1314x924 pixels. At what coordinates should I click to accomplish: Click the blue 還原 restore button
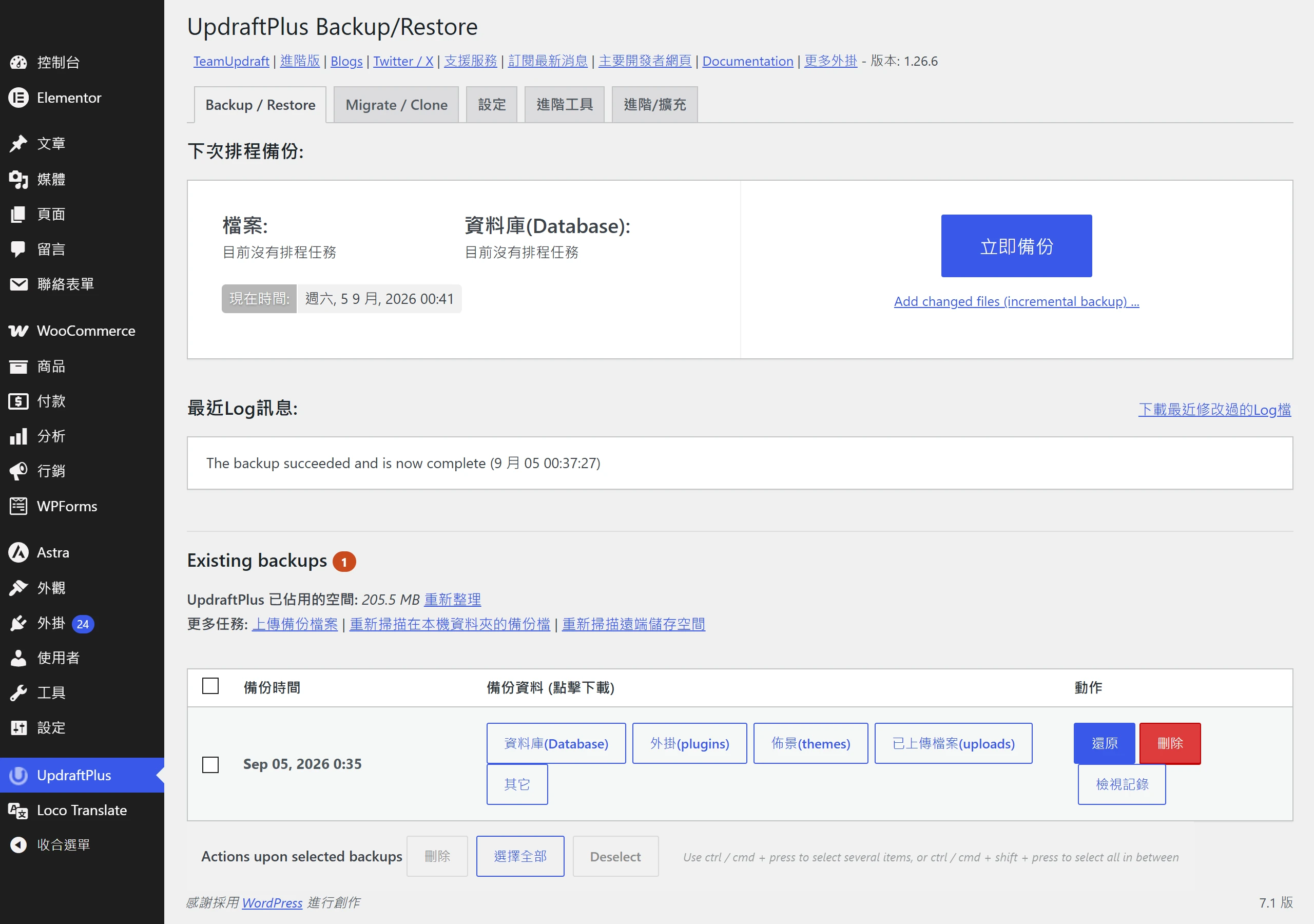(x=1105, y=743)
